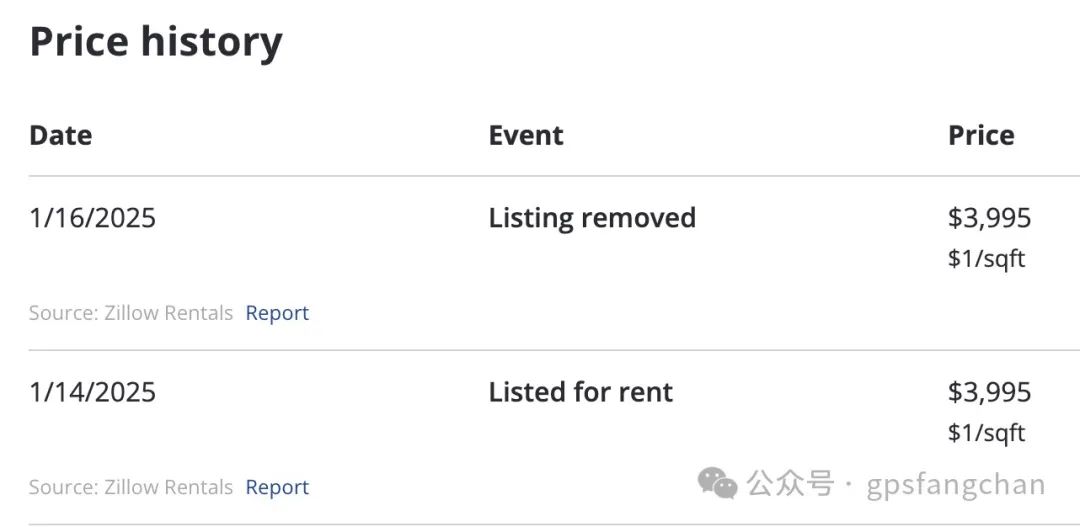Click the 公众号 watermark text

[x=791, y=484]
